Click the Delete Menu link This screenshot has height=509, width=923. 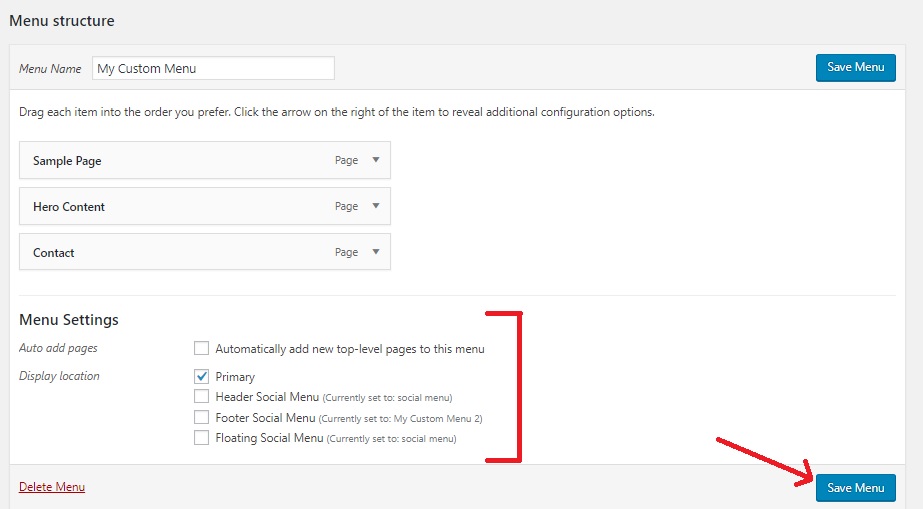pyautogui.click(x=52, y=487)
